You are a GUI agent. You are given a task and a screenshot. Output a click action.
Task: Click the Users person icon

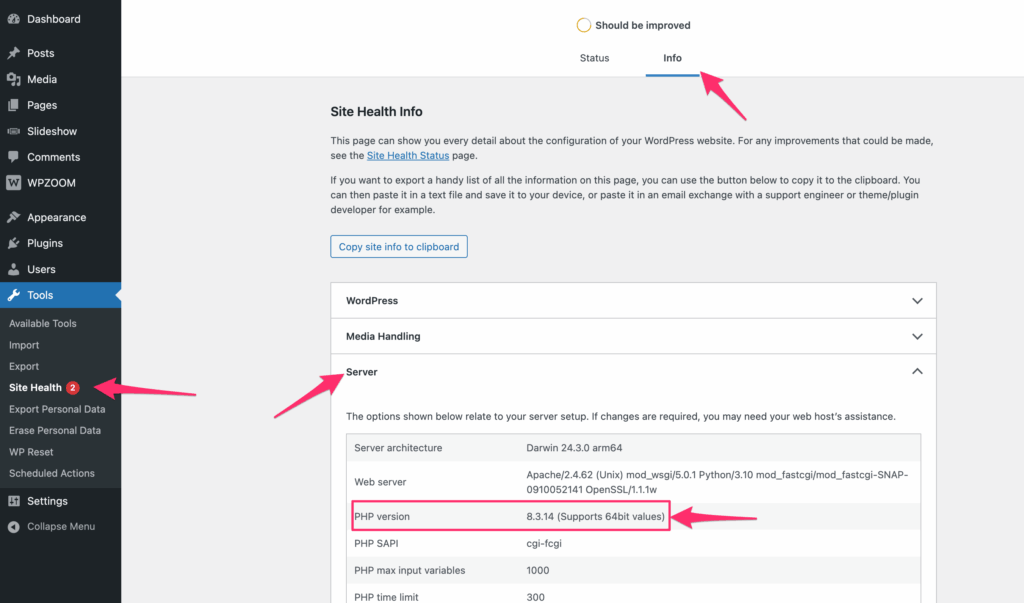tap(13, 269)
